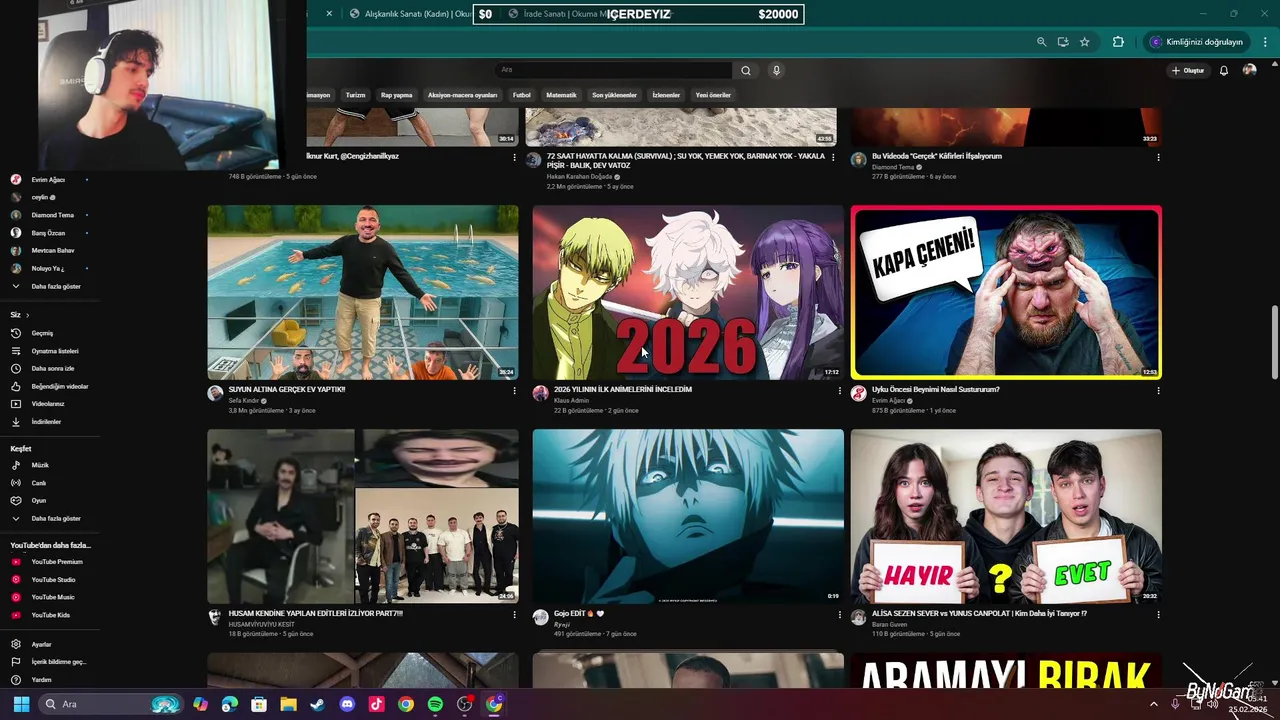Image resolution: width=1280 pixels, height=720 pixels.
Task: Open options menu for 2026 anime video
Action: (839, 391)
